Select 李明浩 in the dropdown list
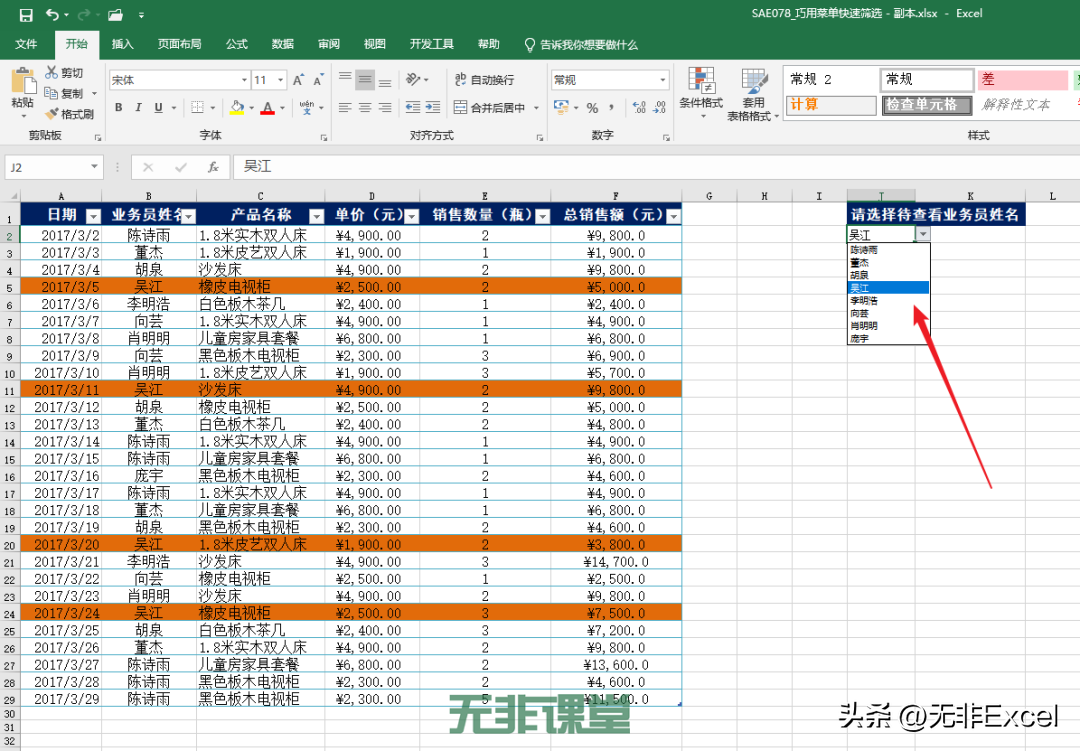Image resolution: width=1080 pixels, height=751 pixels. pyautogui.click(x=889, y=300)
